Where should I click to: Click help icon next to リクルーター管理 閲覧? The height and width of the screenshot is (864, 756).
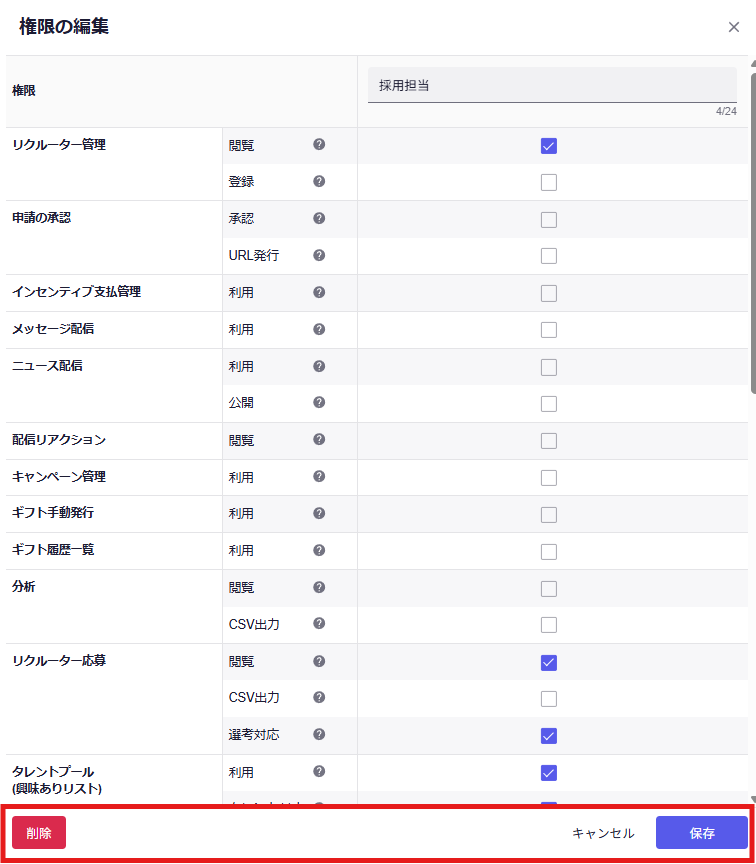point(319,145)
